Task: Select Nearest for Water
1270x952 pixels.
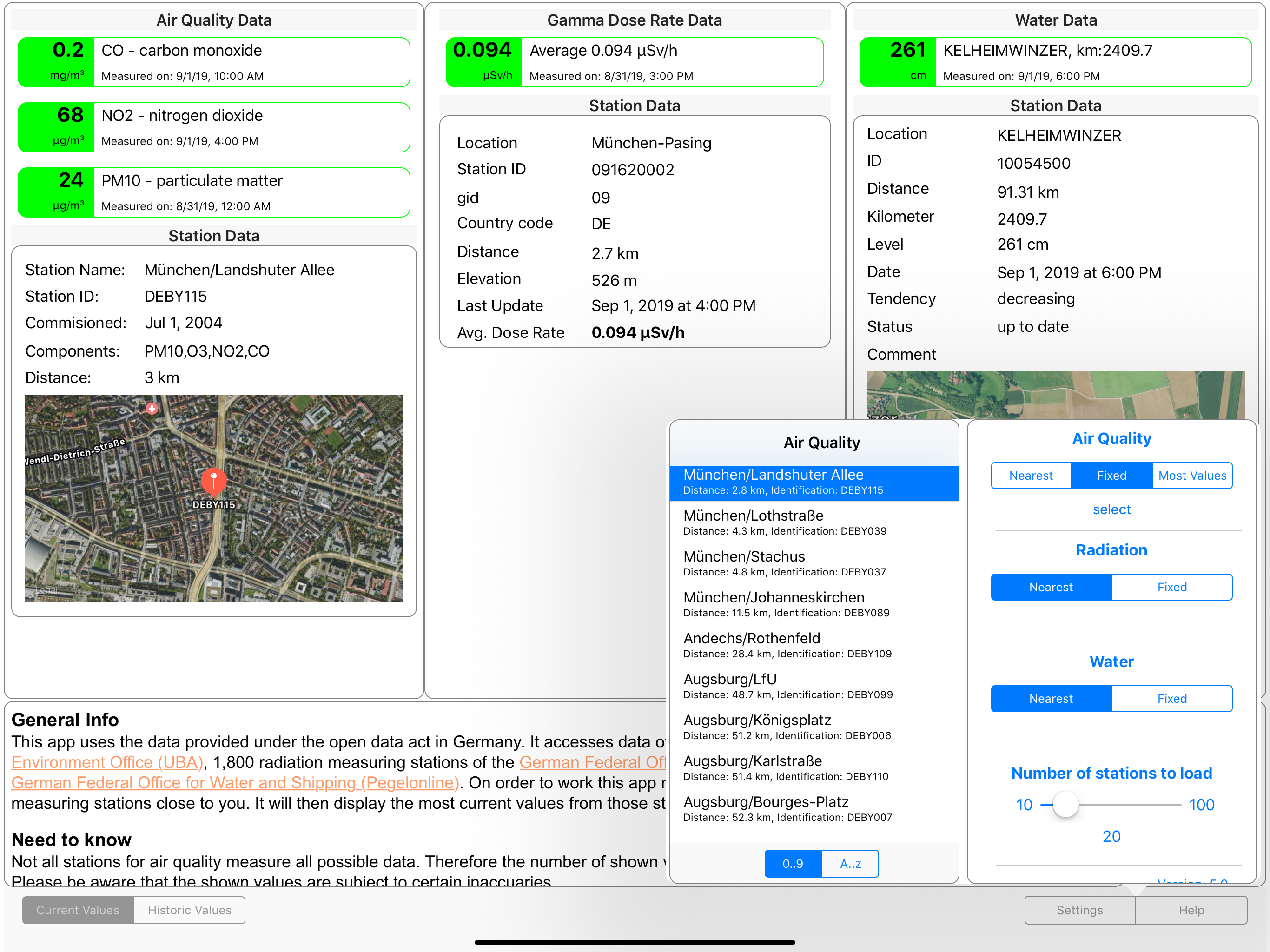Action: (x=1051, y=698)
